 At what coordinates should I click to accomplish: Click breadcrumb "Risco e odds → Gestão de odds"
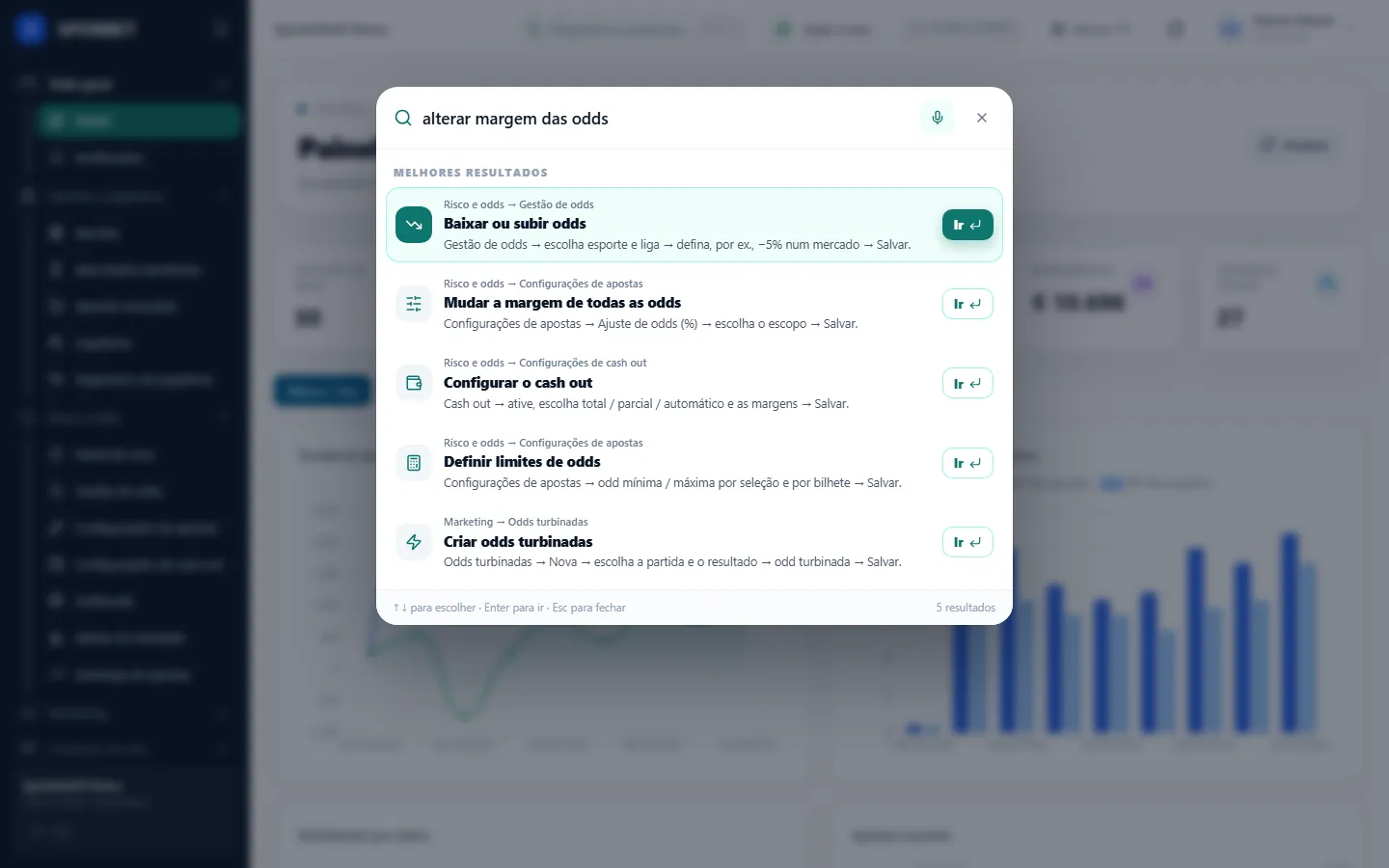pos(519,204)
